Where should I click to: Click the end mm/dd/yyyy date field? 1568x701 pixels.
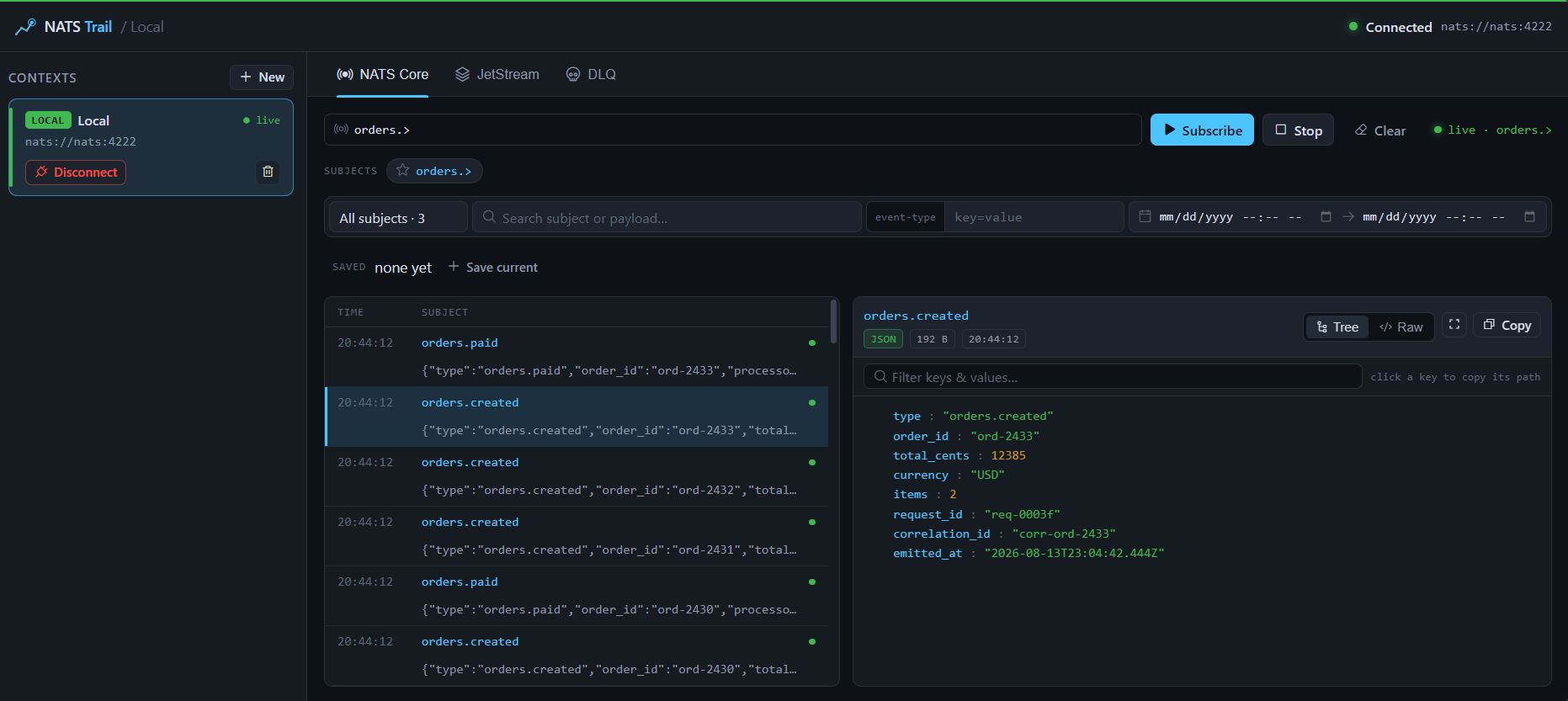pos(1434,217)
